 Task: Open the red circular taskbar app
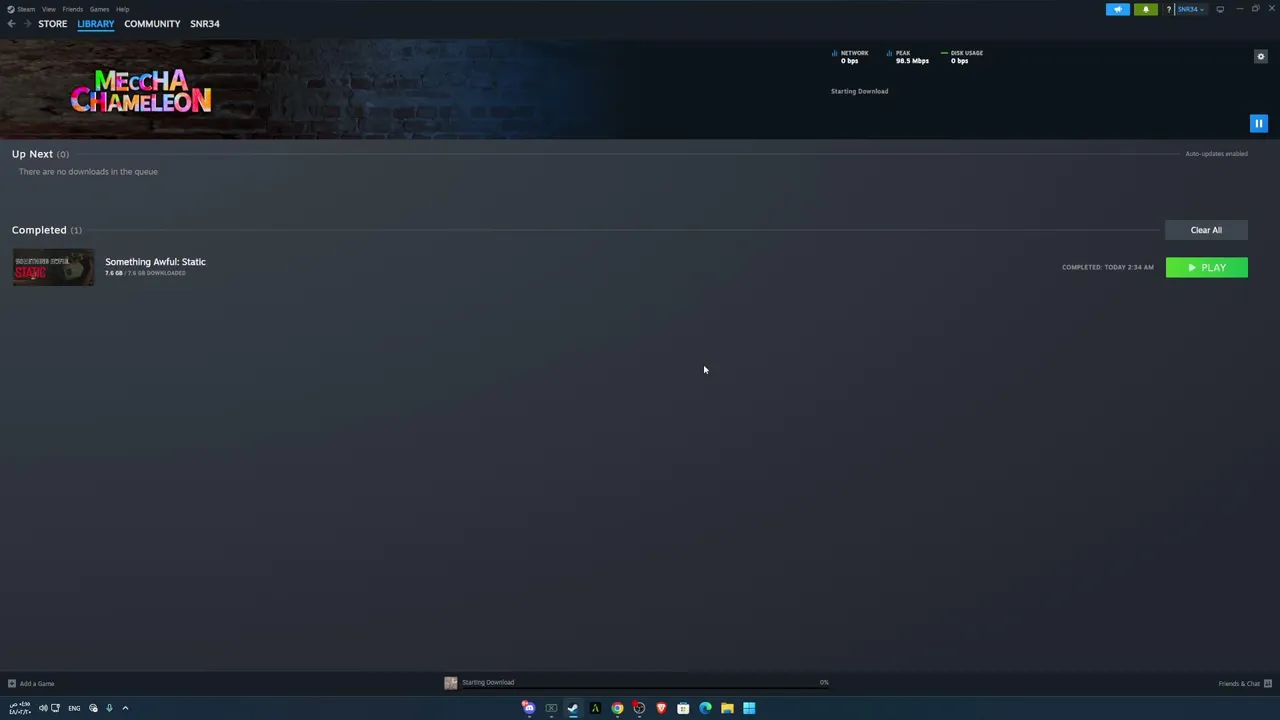[639, 708]
